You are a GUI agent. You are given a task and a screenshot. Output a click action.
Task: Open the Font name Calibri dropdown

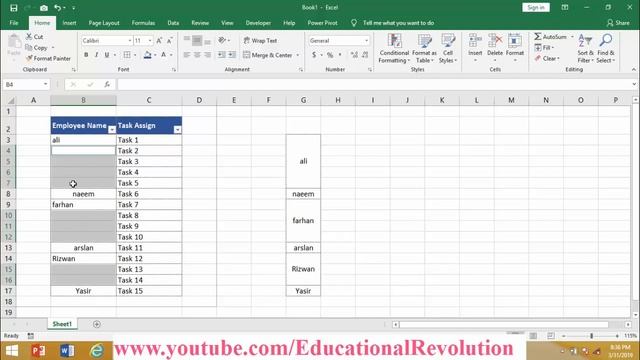(130, 40)
